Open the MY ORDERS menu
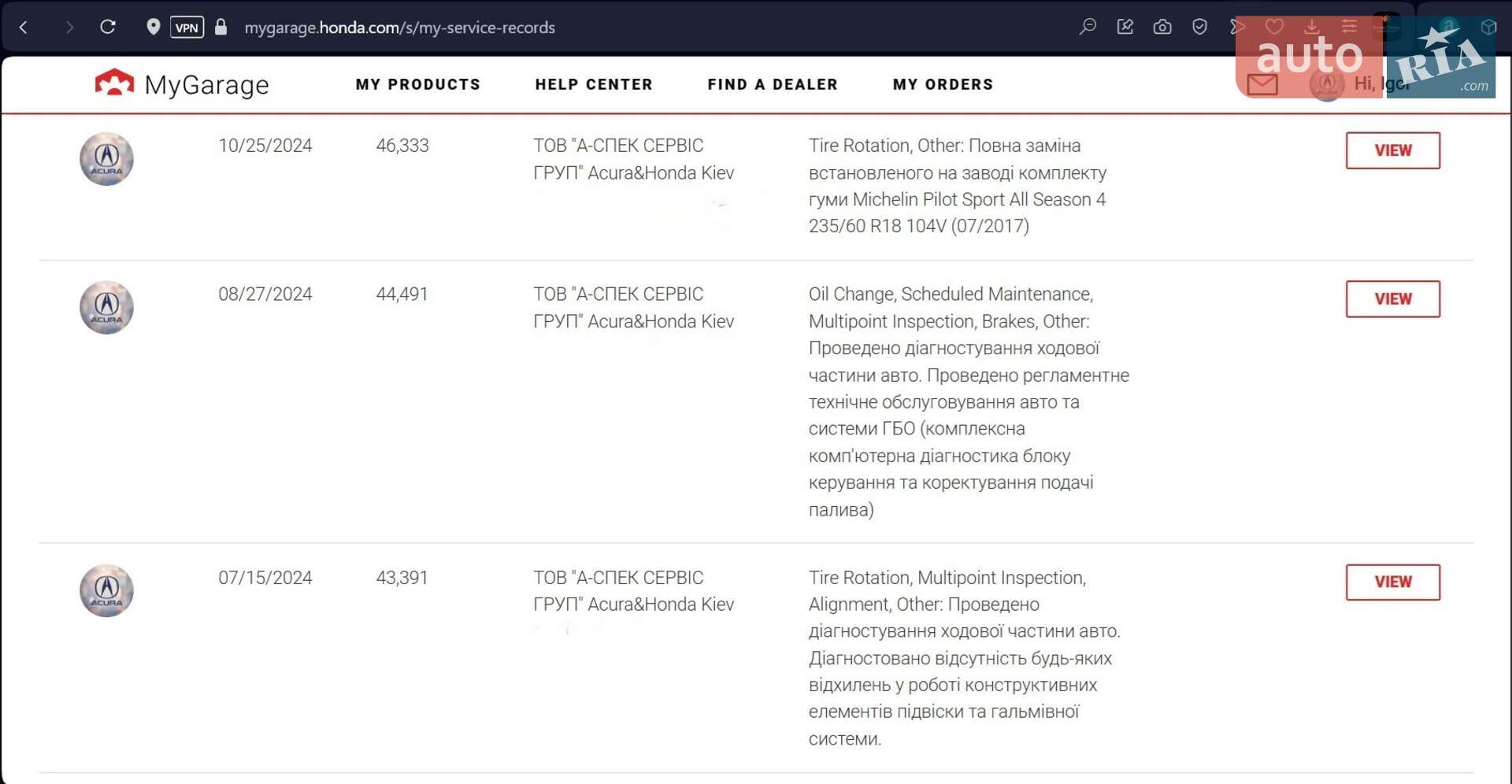Viewport: 1512px width, 784px height. (943, 84)
